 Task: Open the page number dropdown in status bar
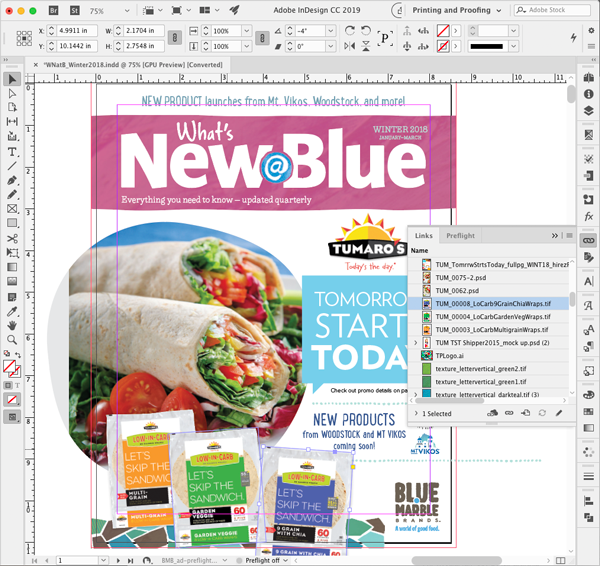(x=103, y=560)
